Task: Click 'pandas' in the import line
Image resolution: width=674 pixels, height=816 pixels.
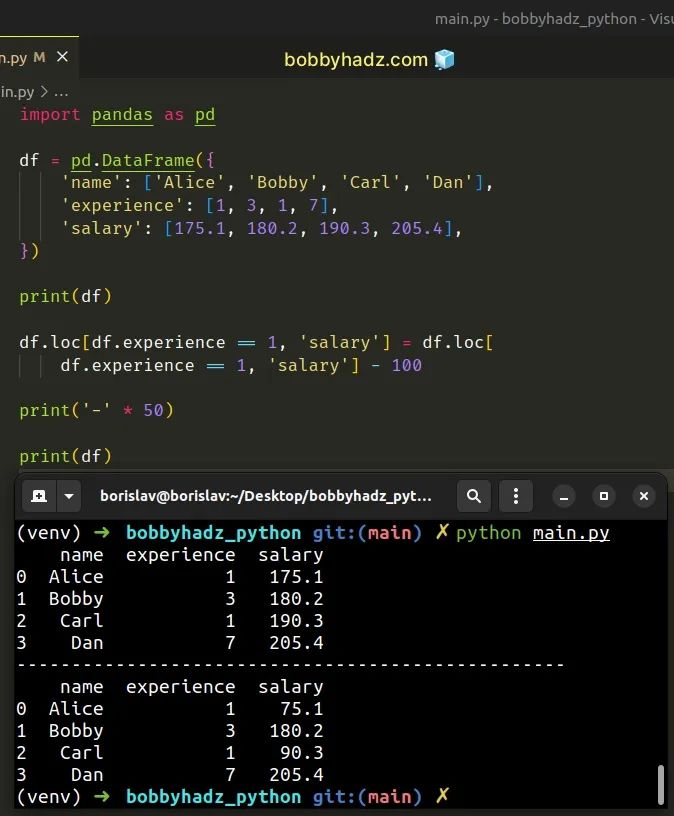Action: (x=122, y=114)
